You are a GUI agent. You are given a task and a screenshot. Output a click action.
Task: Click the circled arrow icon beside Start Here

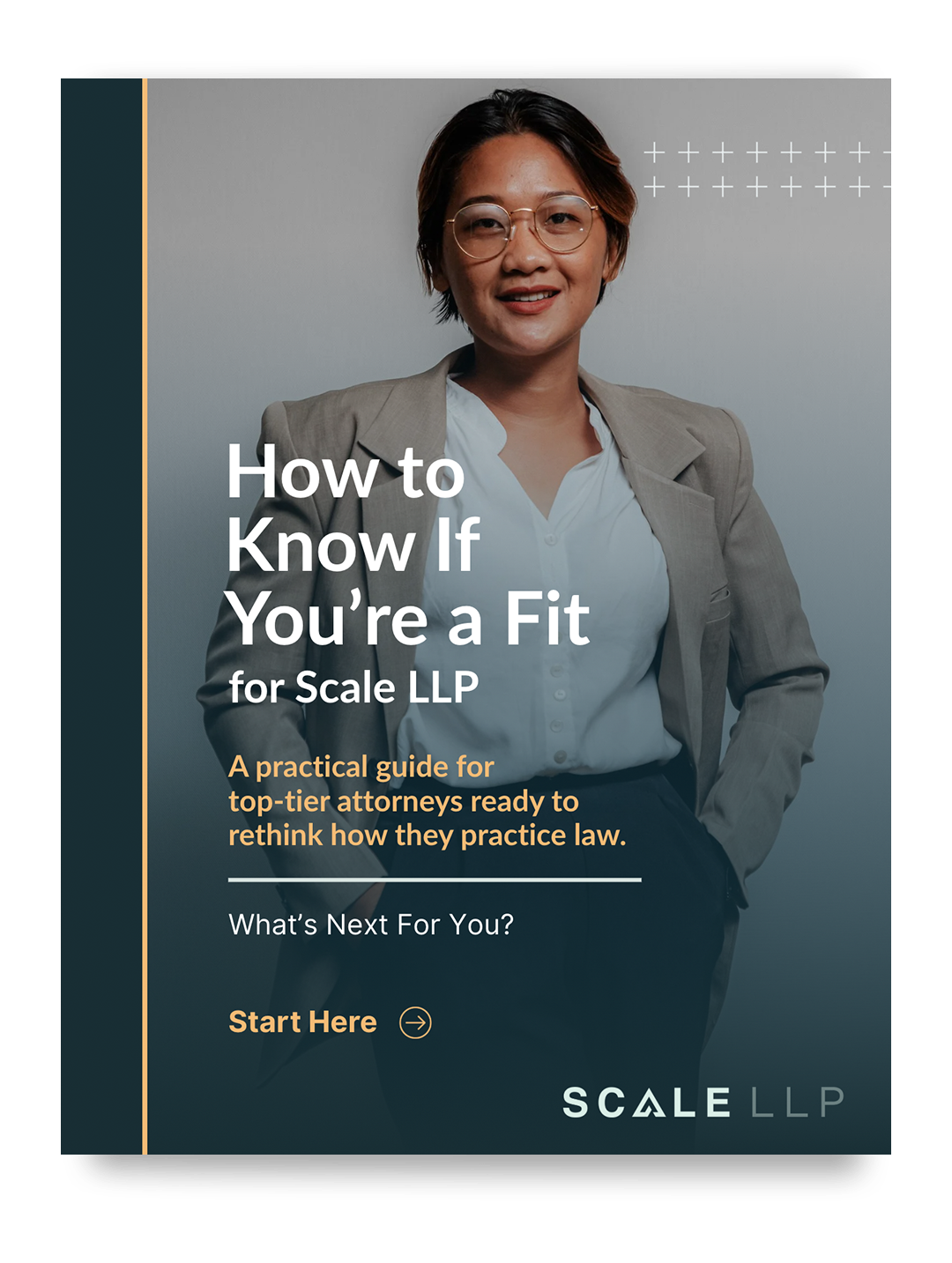pos(415,1022)
